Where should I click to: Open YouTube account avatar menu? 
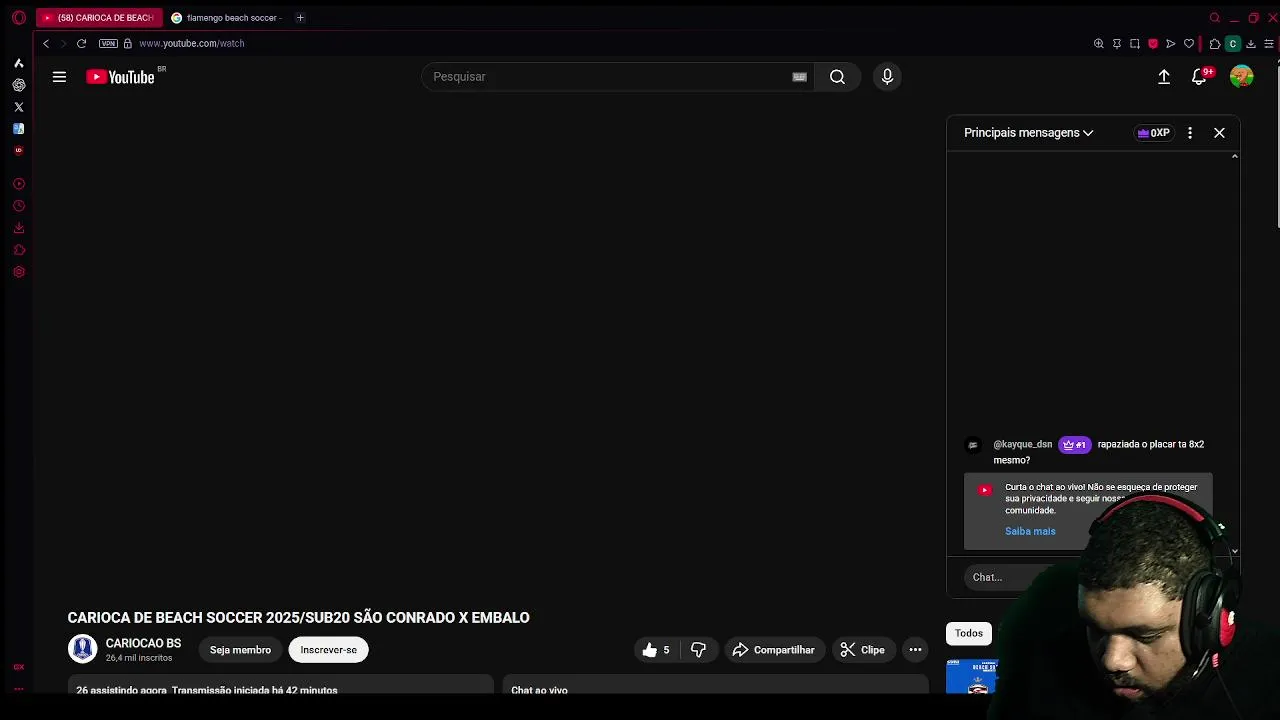pos(1242,77)
